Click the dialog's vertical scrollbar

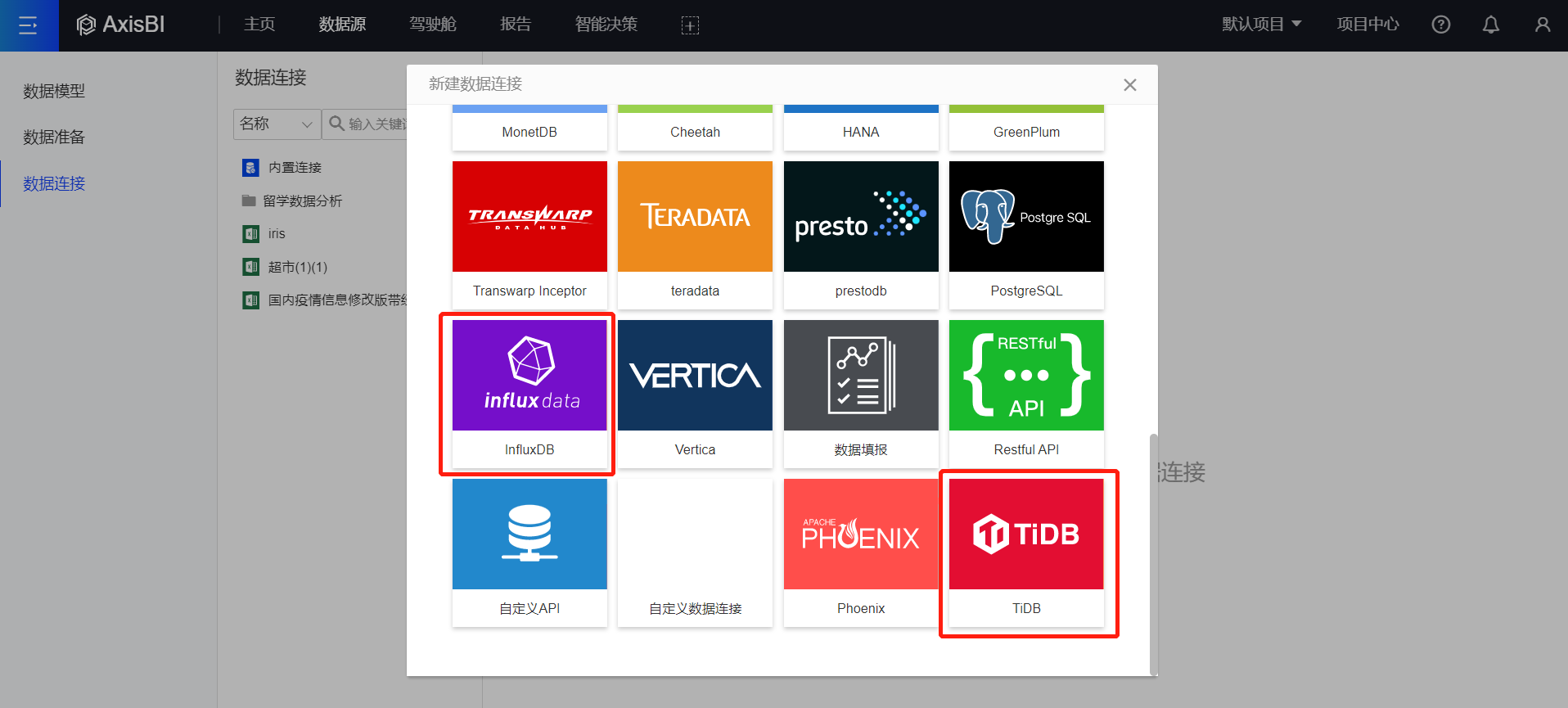pos(1154,554)
